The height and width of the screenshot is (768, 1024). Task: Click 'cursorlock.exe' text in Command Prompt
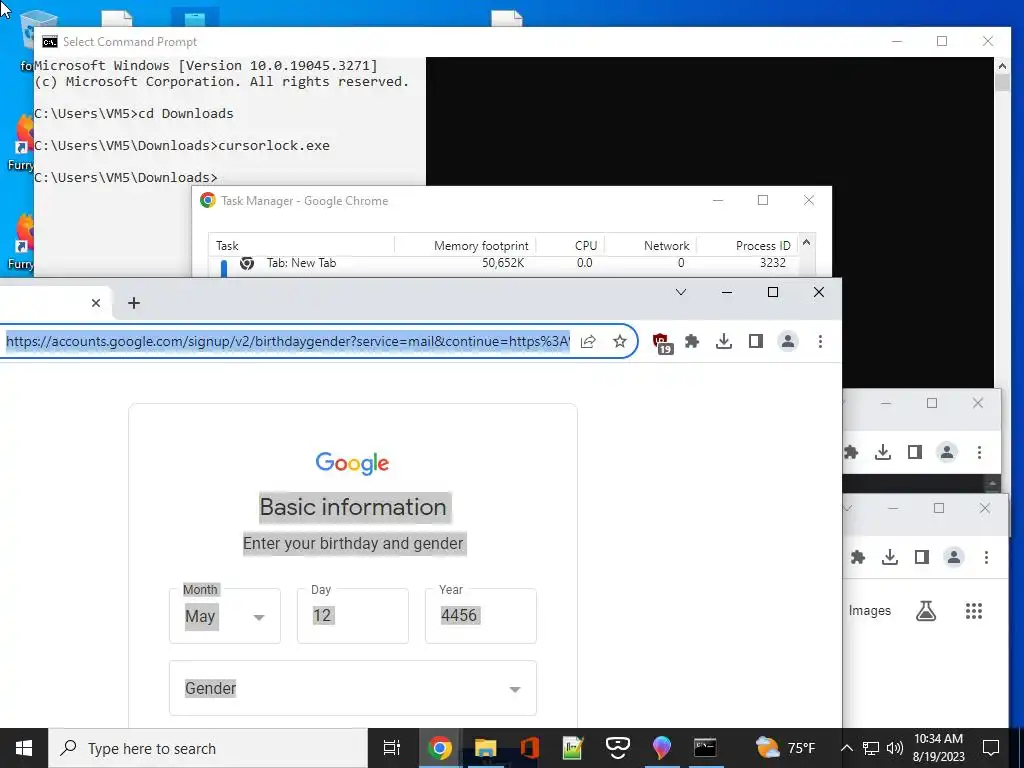click(274, 146)
